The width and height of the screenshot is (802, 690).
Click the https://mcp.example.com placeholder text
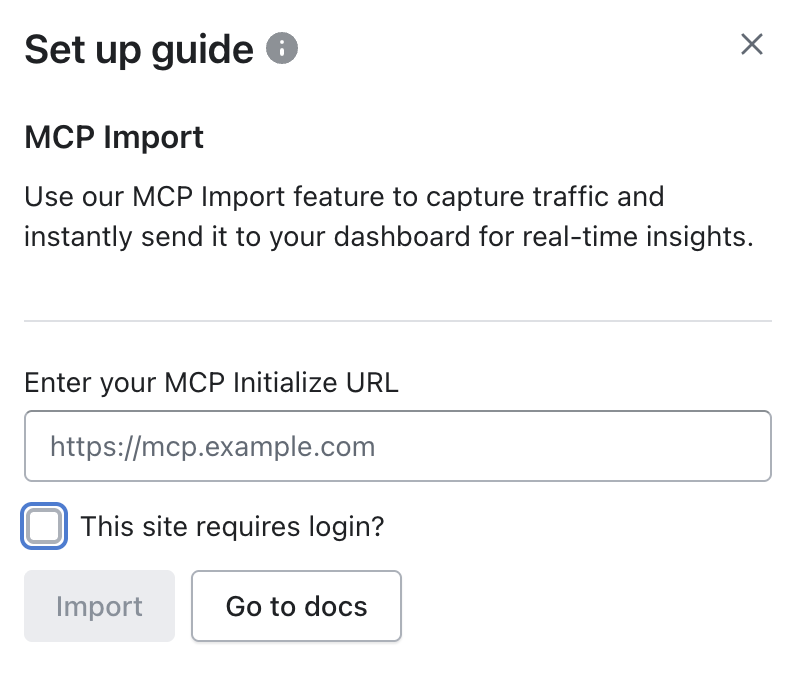click(213, 446)
